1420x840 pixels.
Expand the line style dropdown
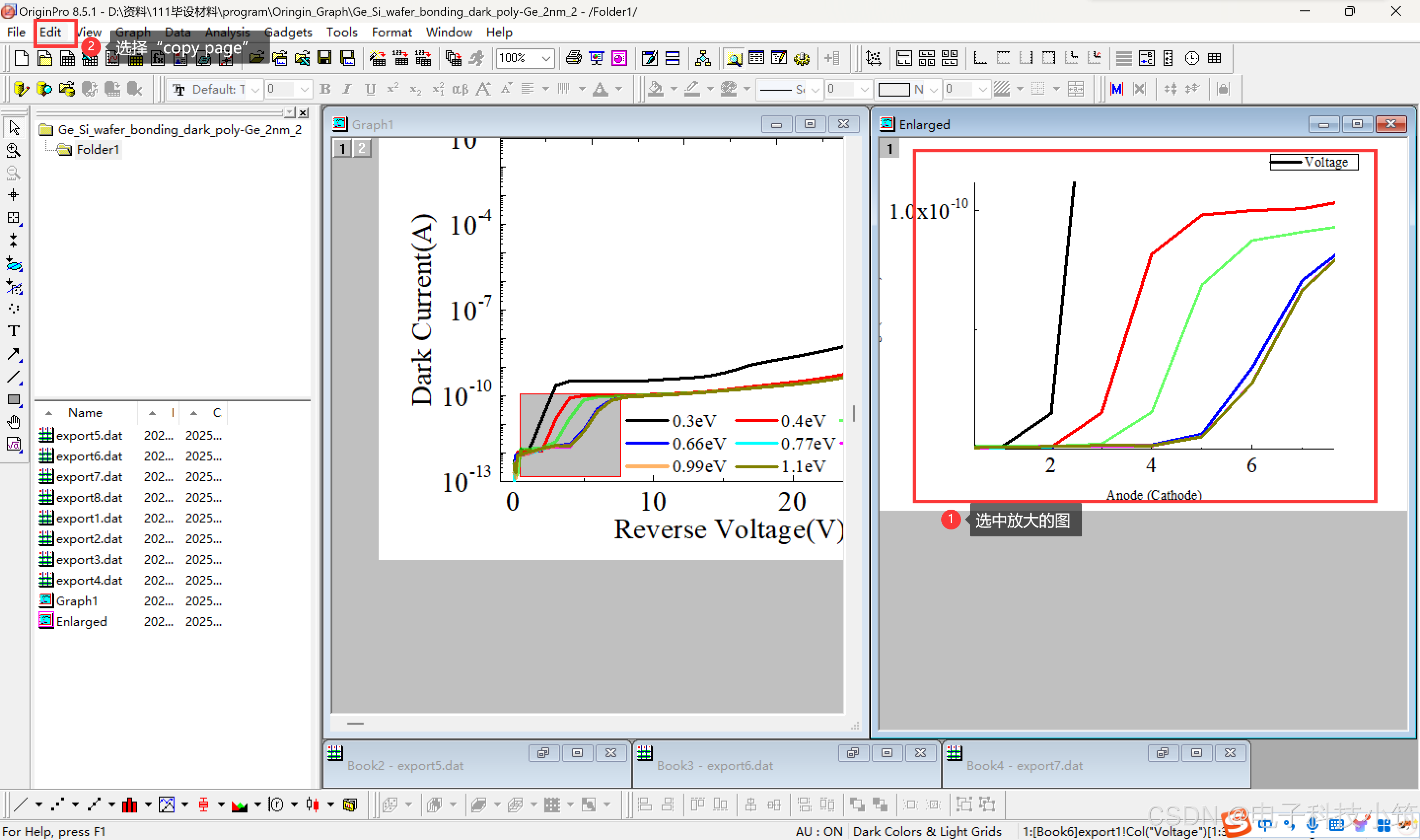tap(815, 89)
